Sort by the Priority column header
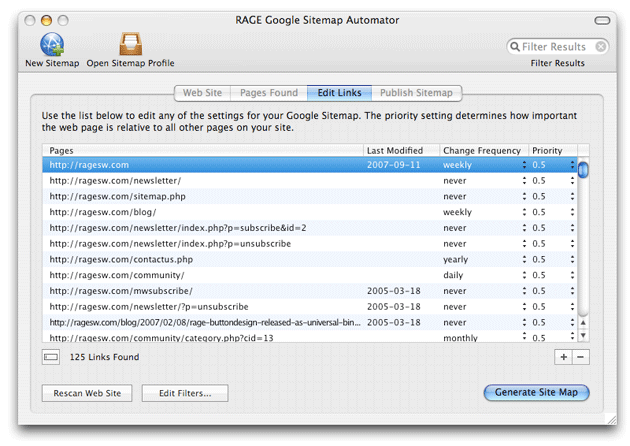Image resolution: width=630 pixels, height=446 pixels. 553,150
